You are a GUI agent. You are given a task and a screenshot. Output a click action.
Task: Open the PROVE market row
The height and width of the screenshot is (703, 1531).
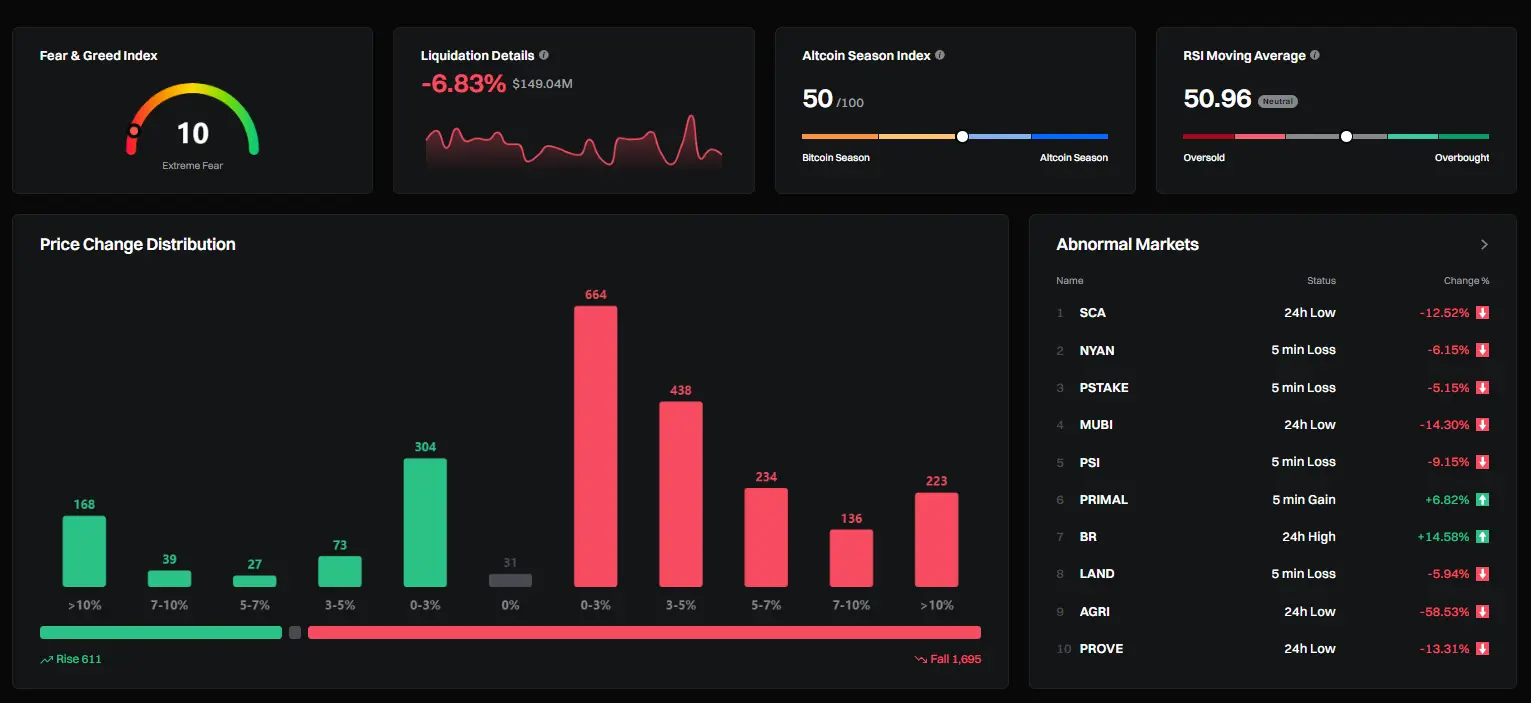(1272, 649)
